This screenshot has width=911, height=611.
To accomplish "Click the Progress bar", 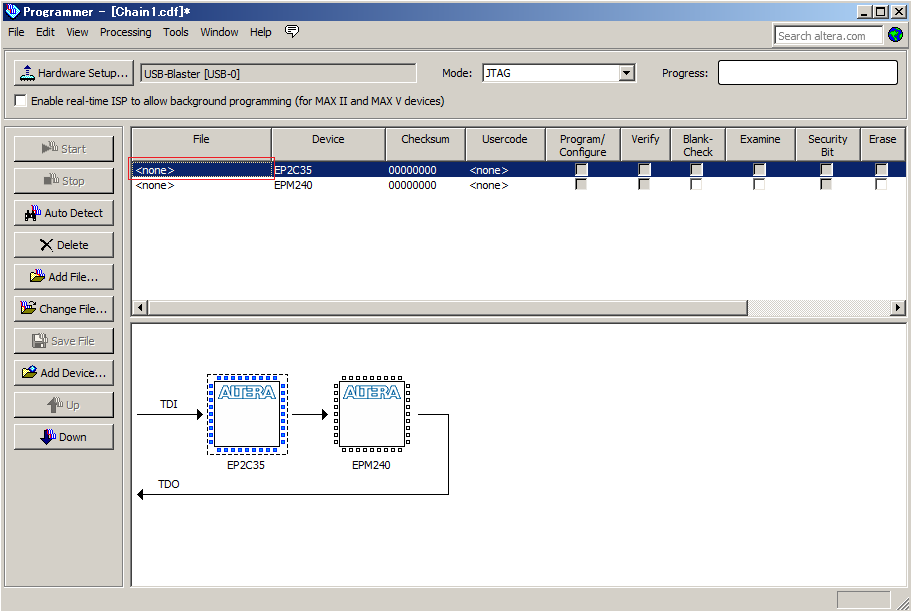I will click(808, 73).
